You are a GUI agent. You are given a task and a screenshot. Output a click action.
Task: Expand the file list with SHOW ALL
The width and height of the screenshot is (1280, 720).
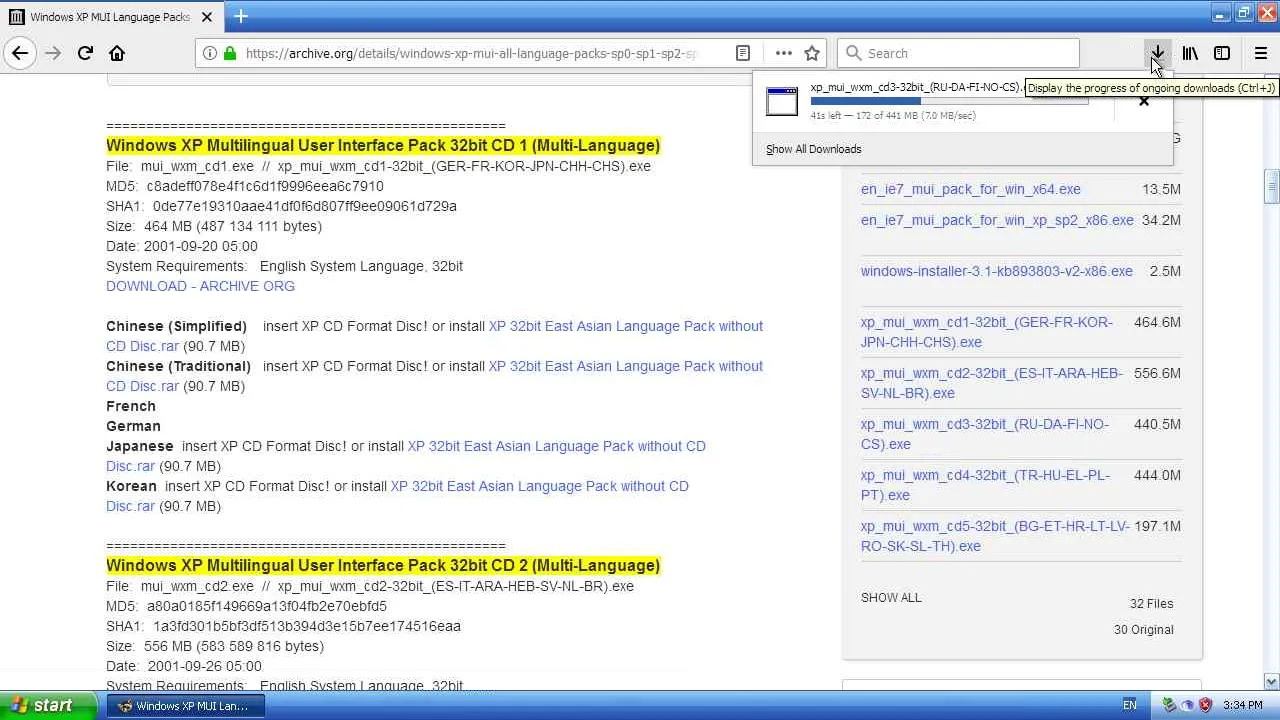click(891, 598)
